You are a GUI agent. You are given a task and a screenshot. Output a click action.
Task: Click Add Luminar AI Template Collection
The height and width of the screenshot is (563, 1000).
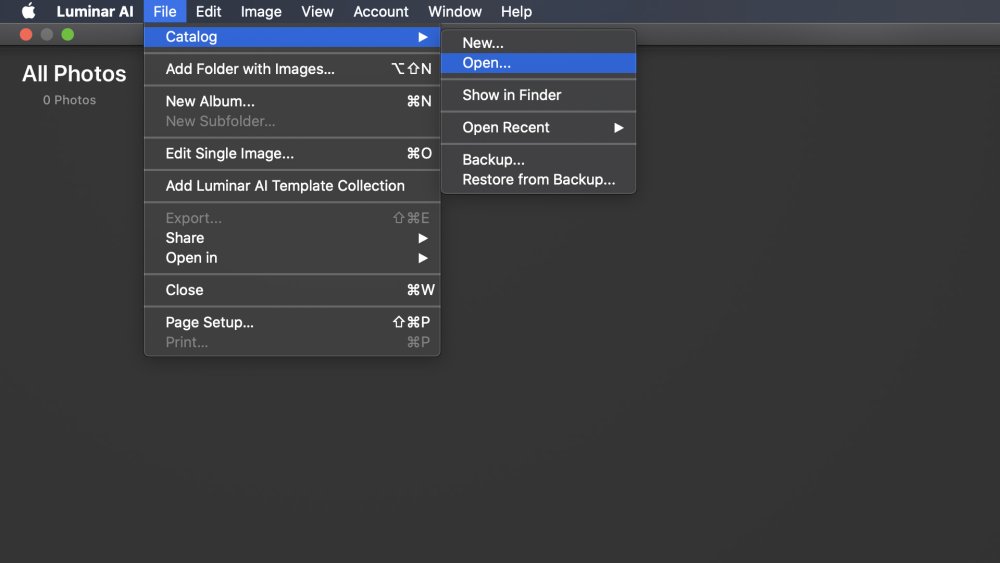click(292, 186)
